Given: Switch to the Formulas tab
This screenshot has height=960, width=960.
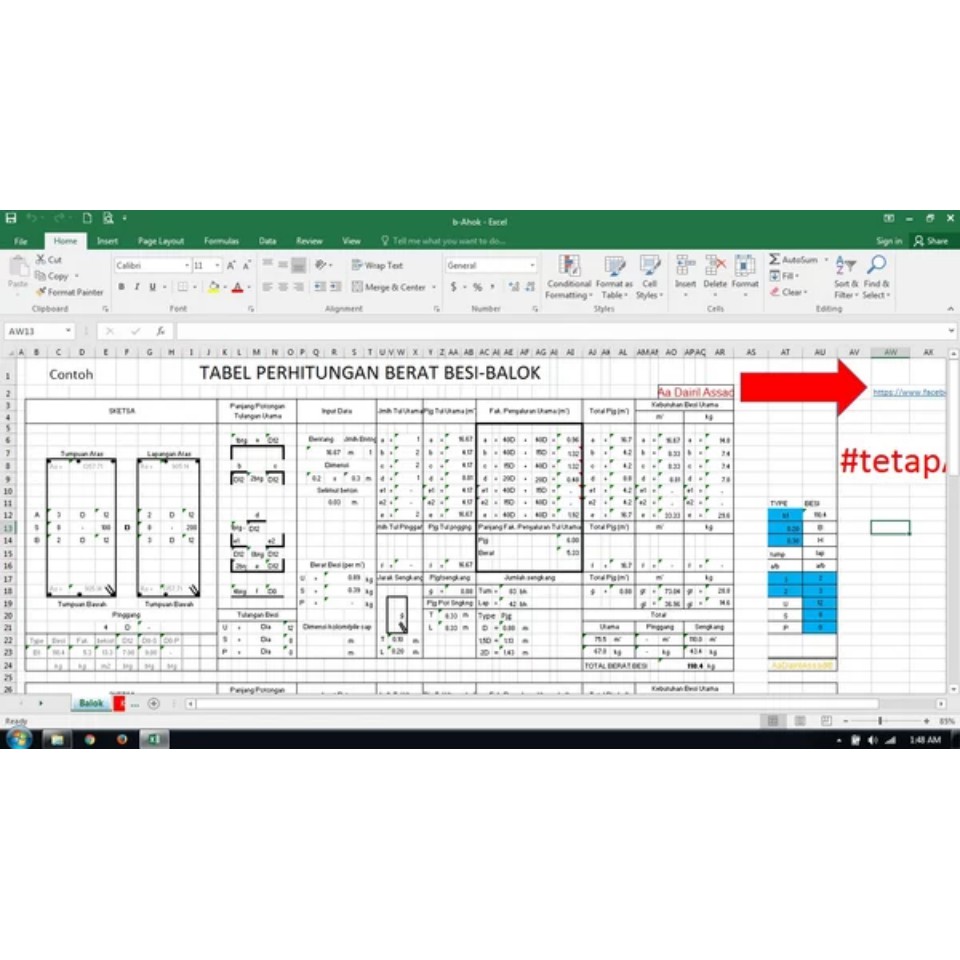Looking at the screenshot, I should point(221,241).
